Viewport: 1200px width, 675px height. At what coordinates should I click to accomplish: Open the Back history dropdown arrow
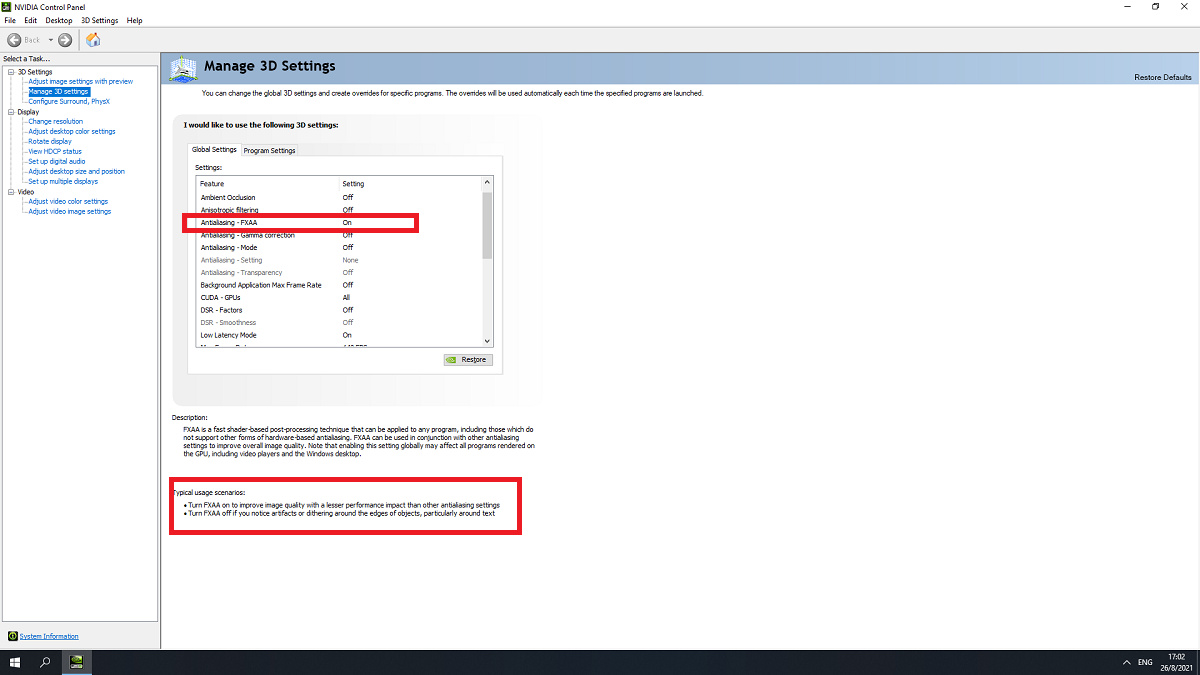point(50,40)
